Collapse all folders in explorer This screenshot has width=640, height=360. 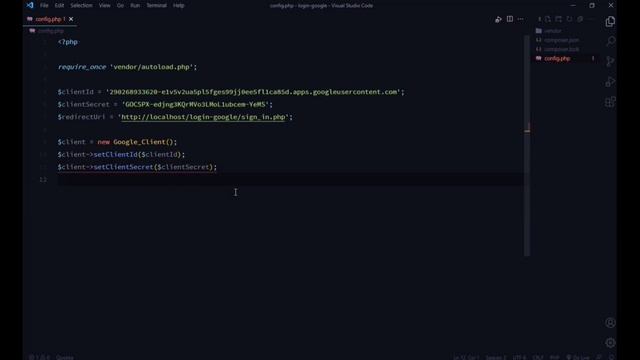tap(580, 19)
